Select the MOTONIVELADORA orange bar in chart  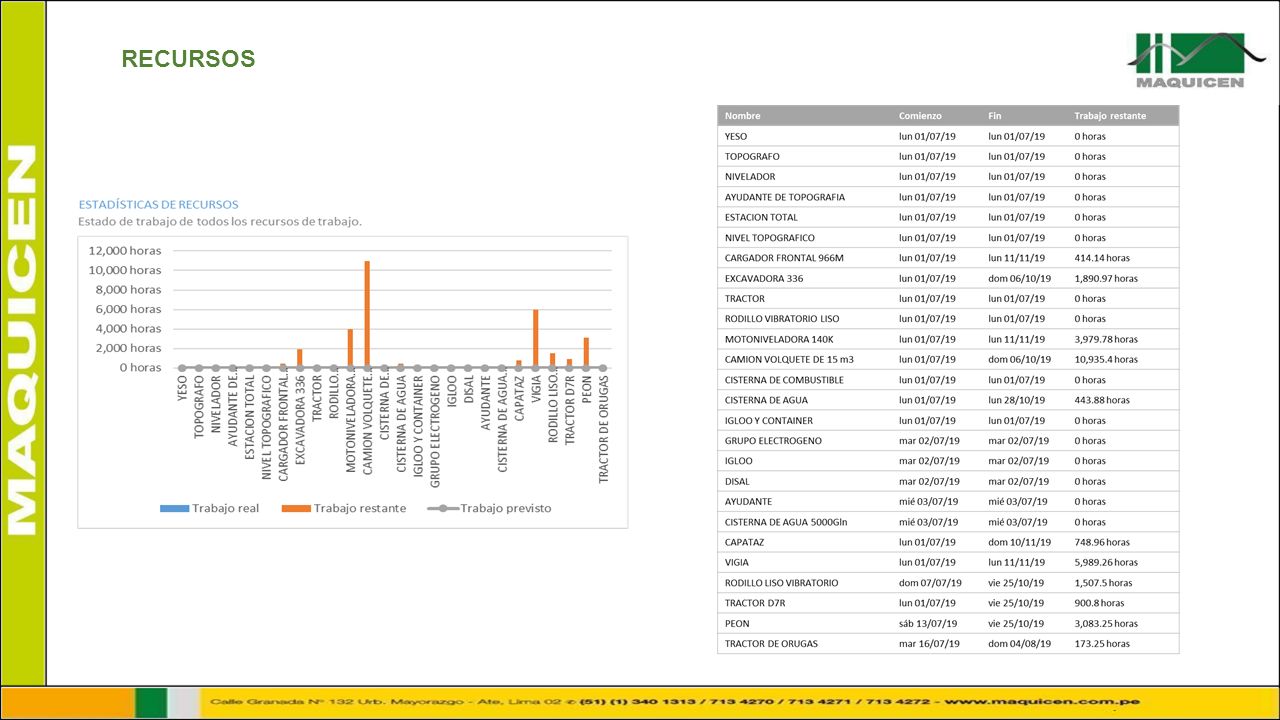(350, 348)
